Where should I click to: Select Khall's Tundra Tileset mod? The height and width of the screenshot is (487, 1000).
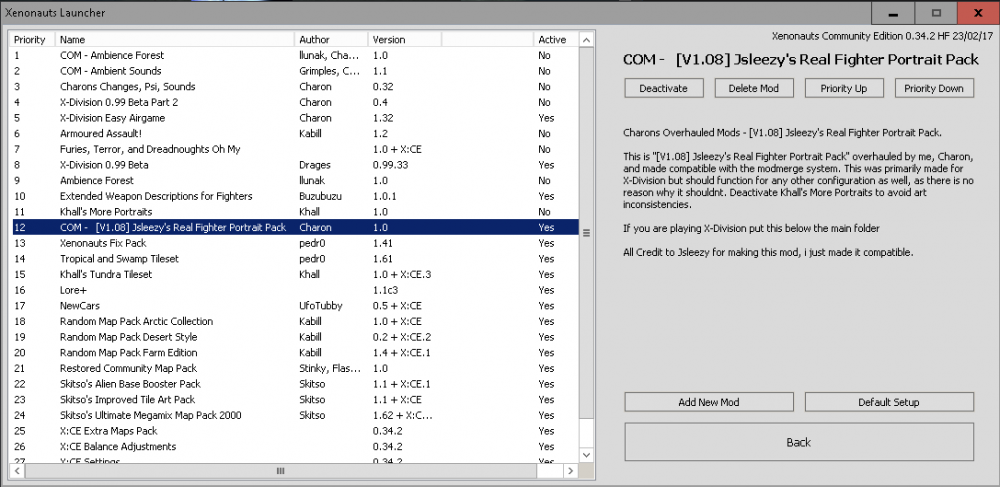295,274
